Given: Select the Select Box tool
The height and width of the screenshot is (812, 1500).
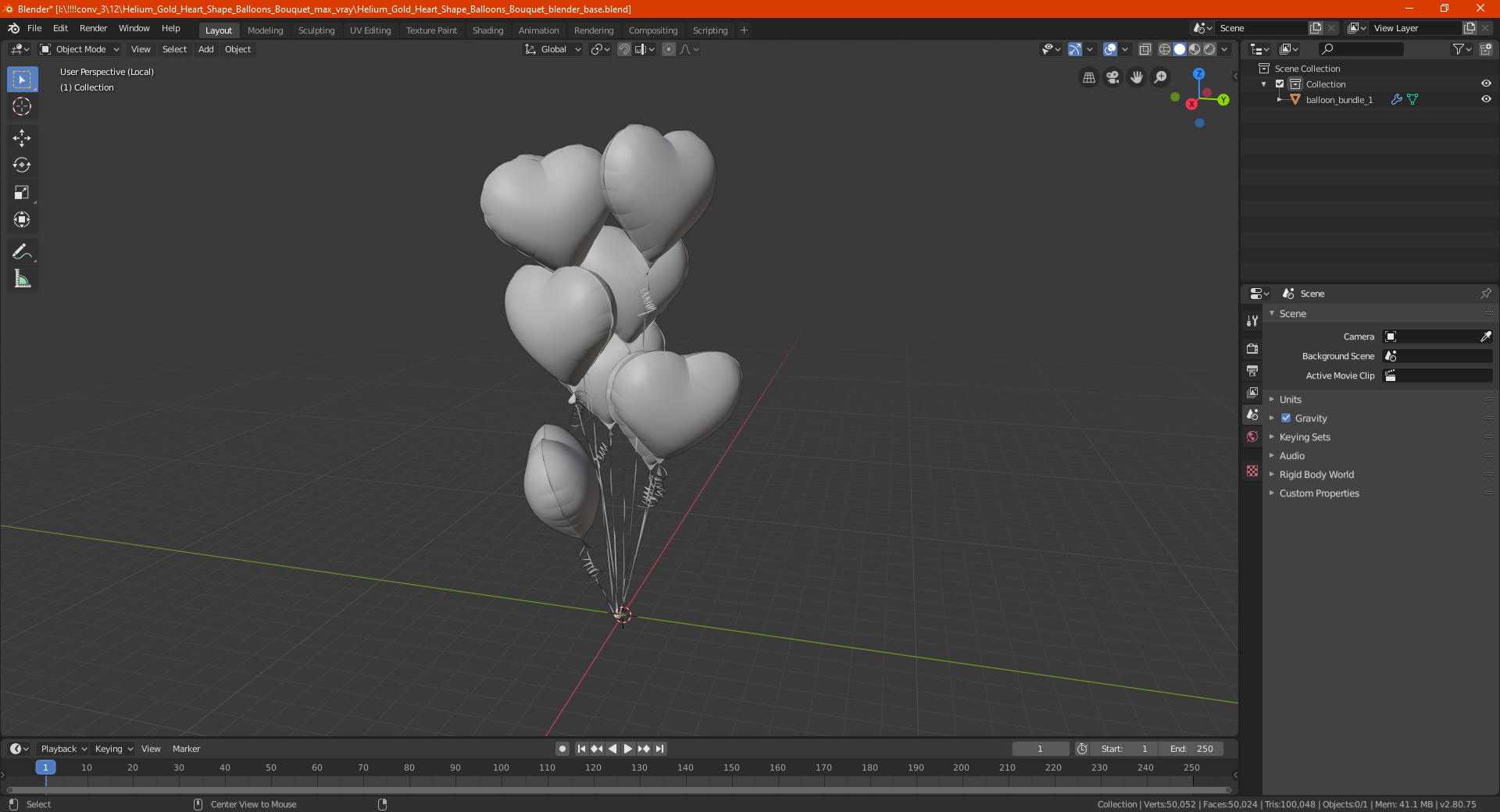Looking at the screenshot, I should pyautogui.click(x=22, y=80).
